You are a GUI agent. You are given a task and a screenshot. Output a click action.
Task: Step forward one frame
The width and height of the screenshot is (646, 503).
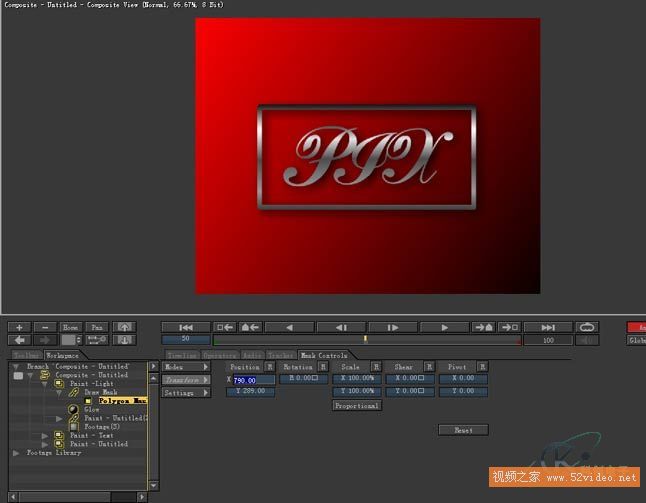(393, 327)
